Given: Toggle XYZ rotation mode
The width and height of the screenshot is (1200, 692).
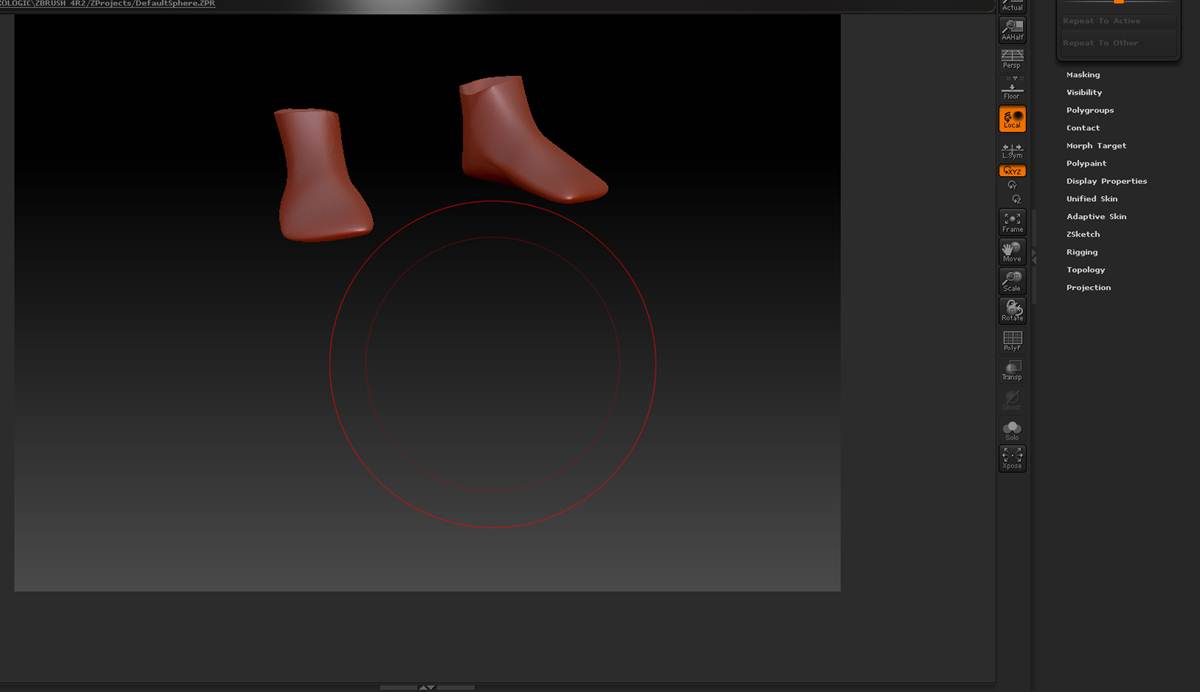Looking at the screenshot, I should coord(1012,171).
